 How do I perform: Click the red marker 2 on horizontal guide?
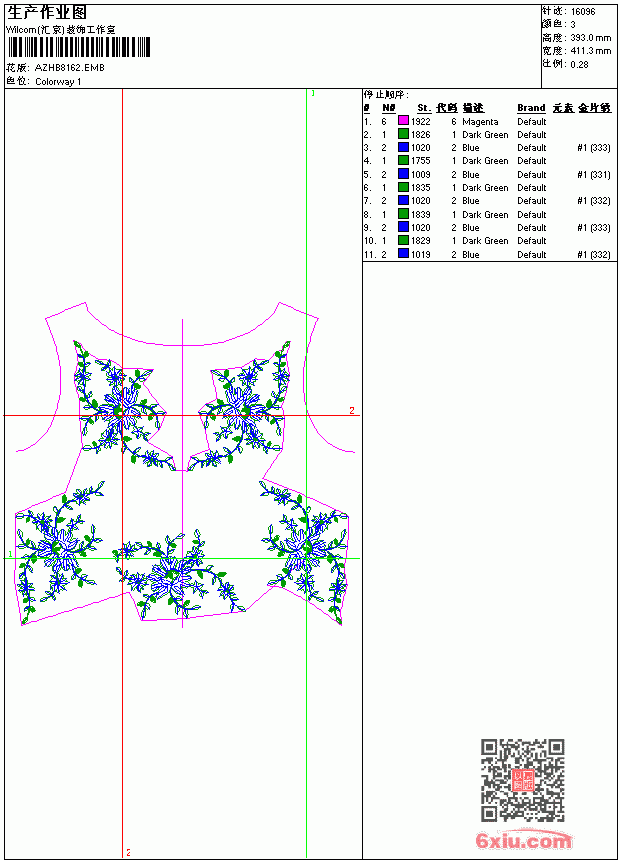(352, 410)
